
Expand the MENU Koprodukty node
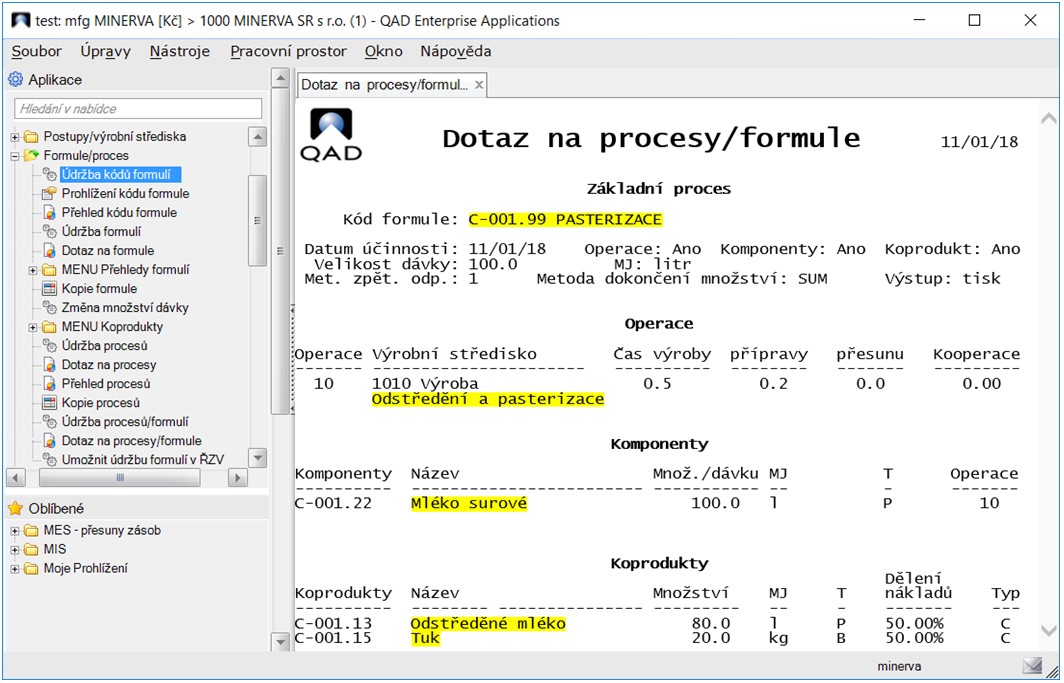pos(33,327)
